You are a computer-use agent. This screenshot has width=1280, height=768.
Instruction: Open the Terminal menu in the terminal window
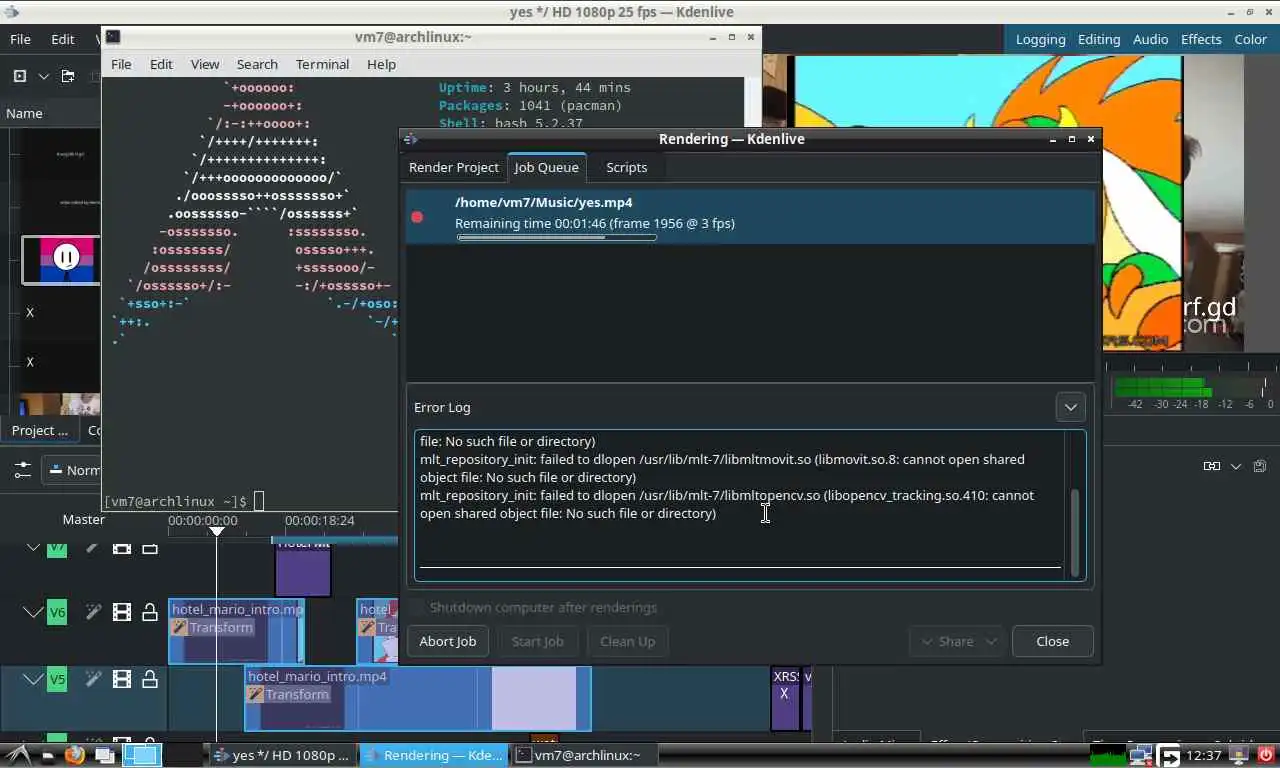pyautogui.click(x=322, y=64)
